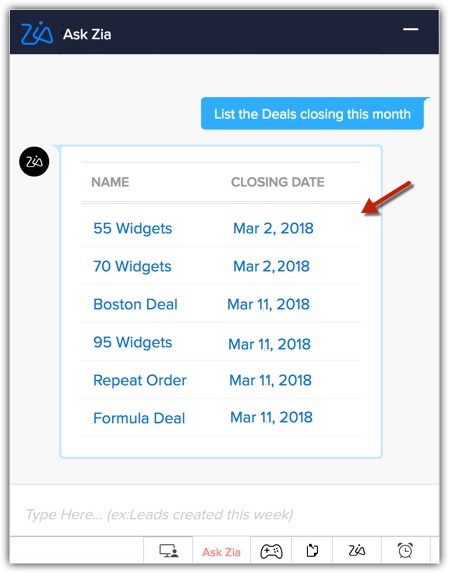
Task: Open the screen-share presenter icon in bottom bar
Action: pyautogui.click(x=168, y=551)
